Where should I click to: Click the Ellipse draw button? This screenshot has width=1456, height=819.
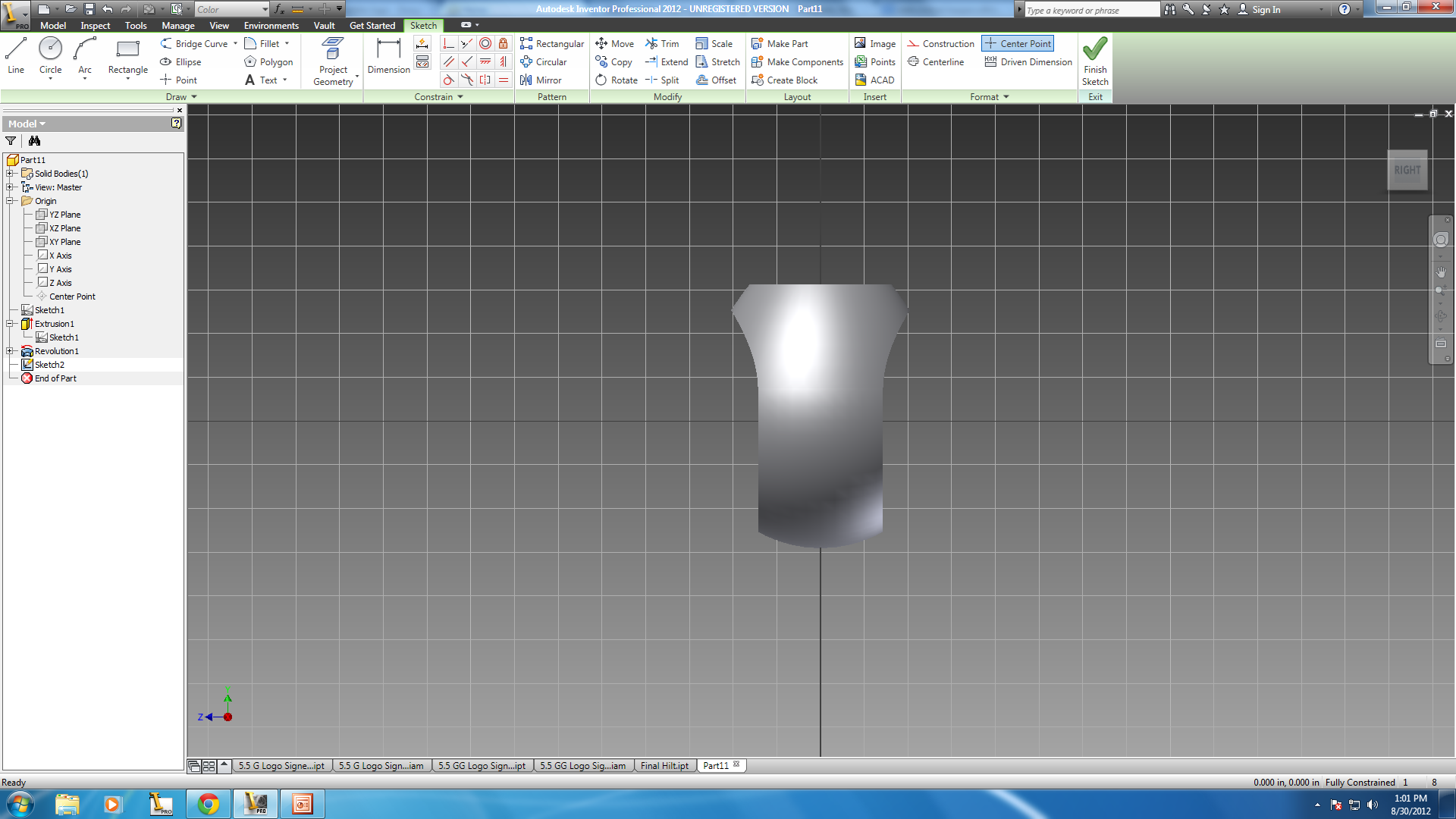[x=180, y=61]
